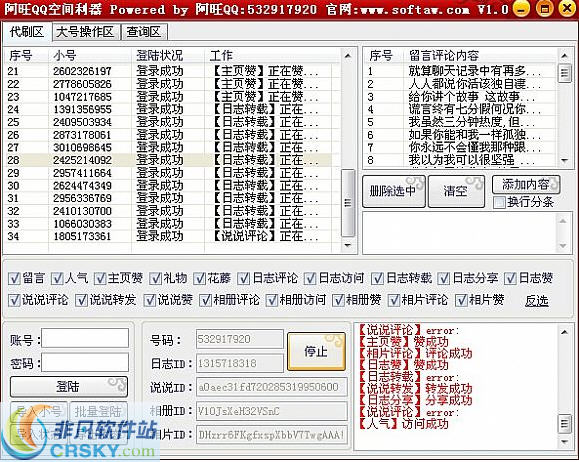Select the 代刷区 tab

(27, 32)
